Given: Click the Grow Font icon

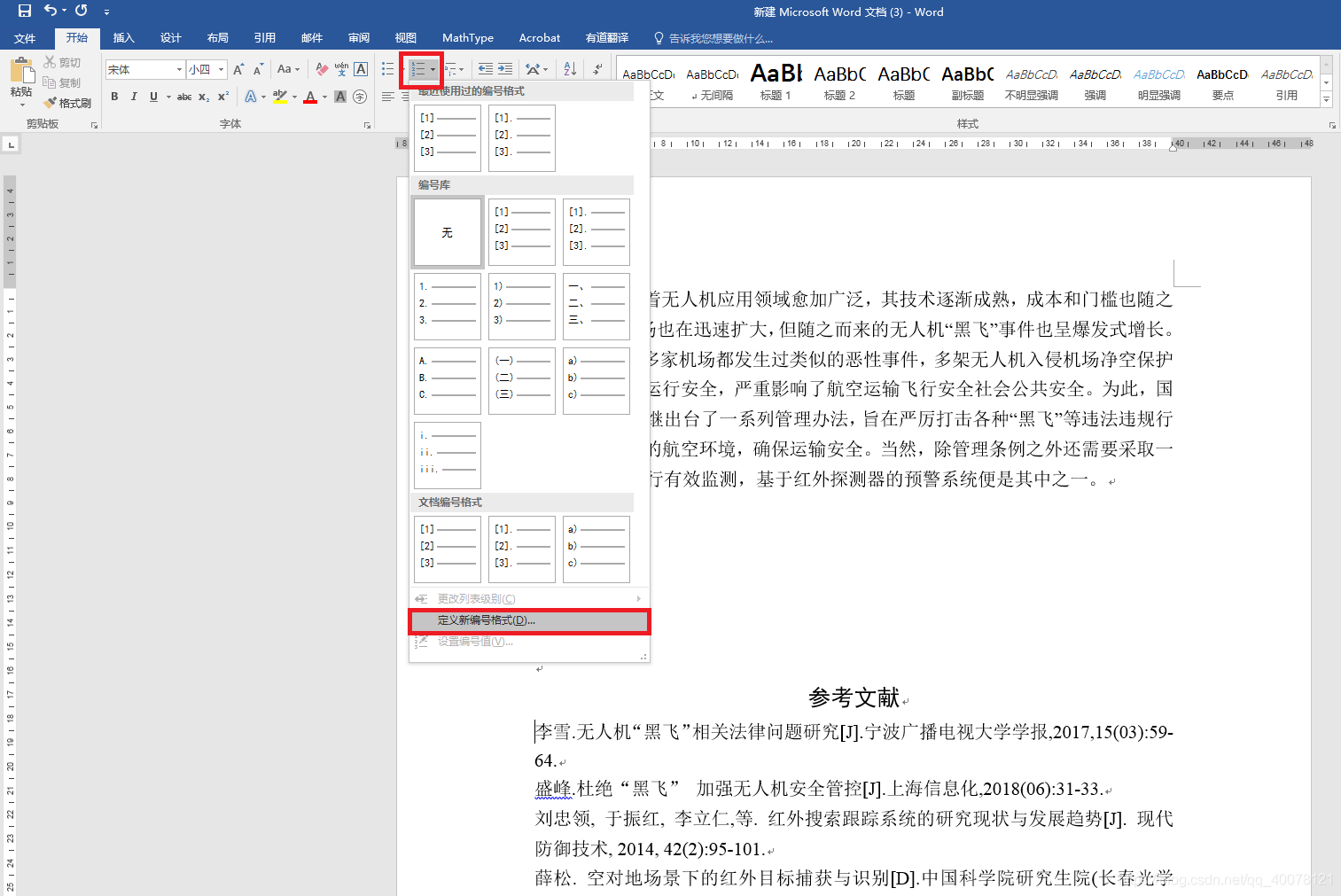Looking at the screenshot, I should pyautogui.click(x=238, y=69).
